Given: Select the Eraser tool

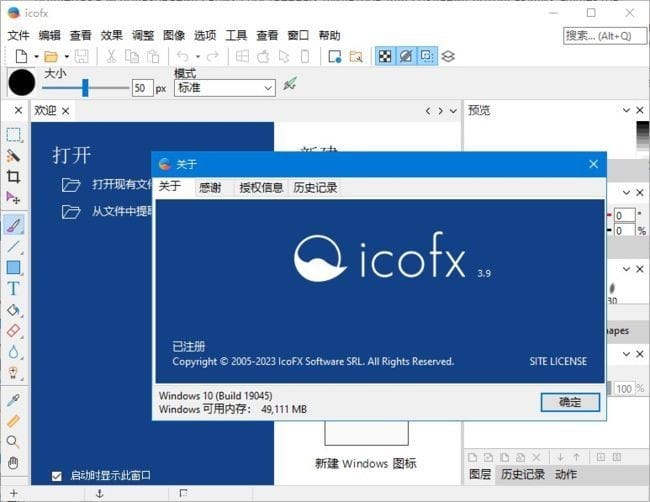Looking at the screenshot, I should (x=13, y=331).
